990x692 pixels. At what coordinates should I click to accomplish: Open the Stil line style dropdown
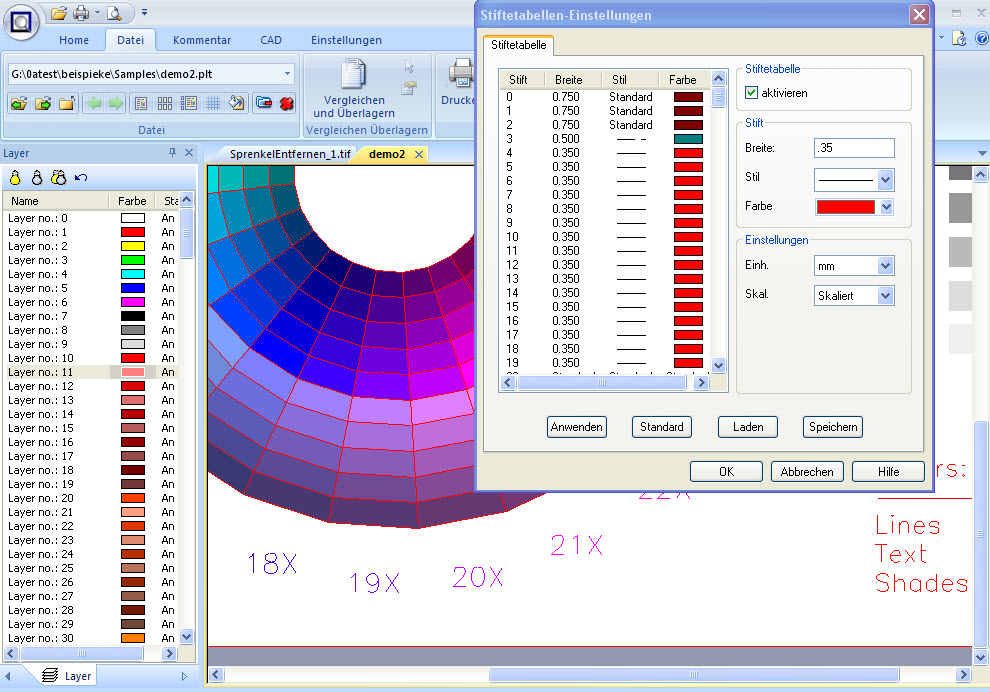coord(884,180)
